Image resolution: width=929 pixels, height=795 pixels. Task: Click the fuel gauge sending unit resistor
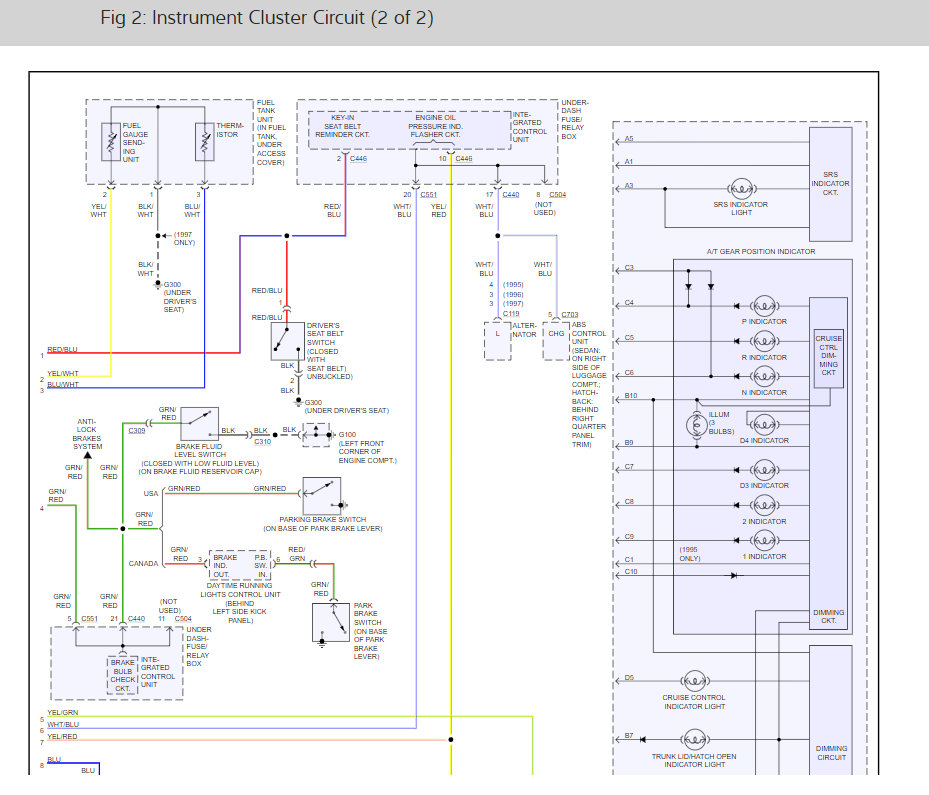pyautogui.click(x=111, y=142)
